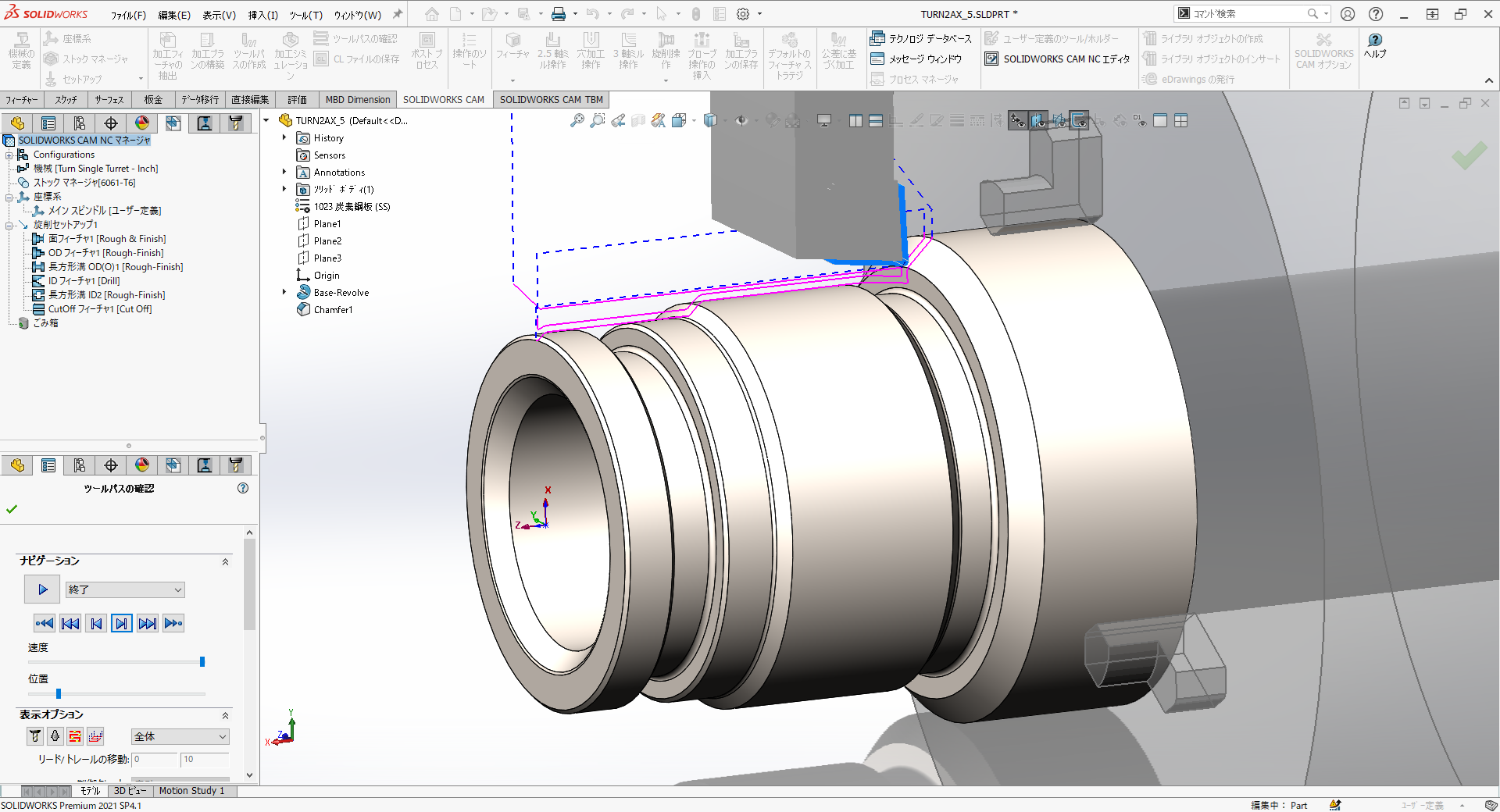Switch to the Motion Study 1 tab
Image resolution: width=1500 pixels, height=812 pixels.
191,790
